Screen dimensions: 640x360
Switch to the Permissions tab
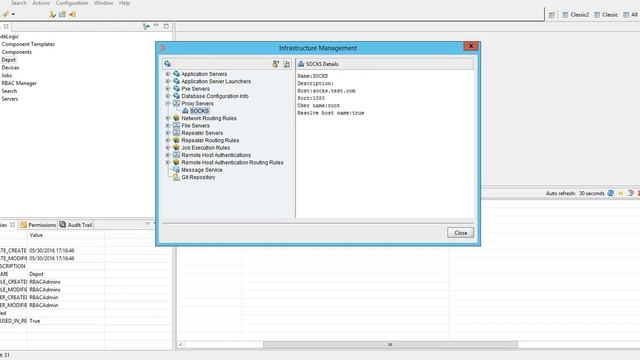pos(38,225)
